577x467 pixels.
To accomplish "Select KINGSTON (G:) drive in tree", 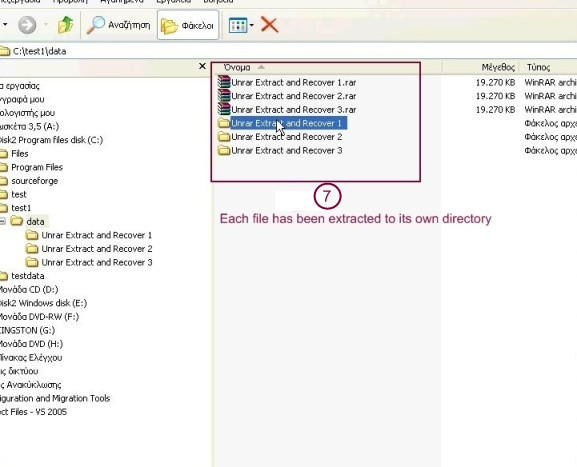I will [x=27, y=330].
